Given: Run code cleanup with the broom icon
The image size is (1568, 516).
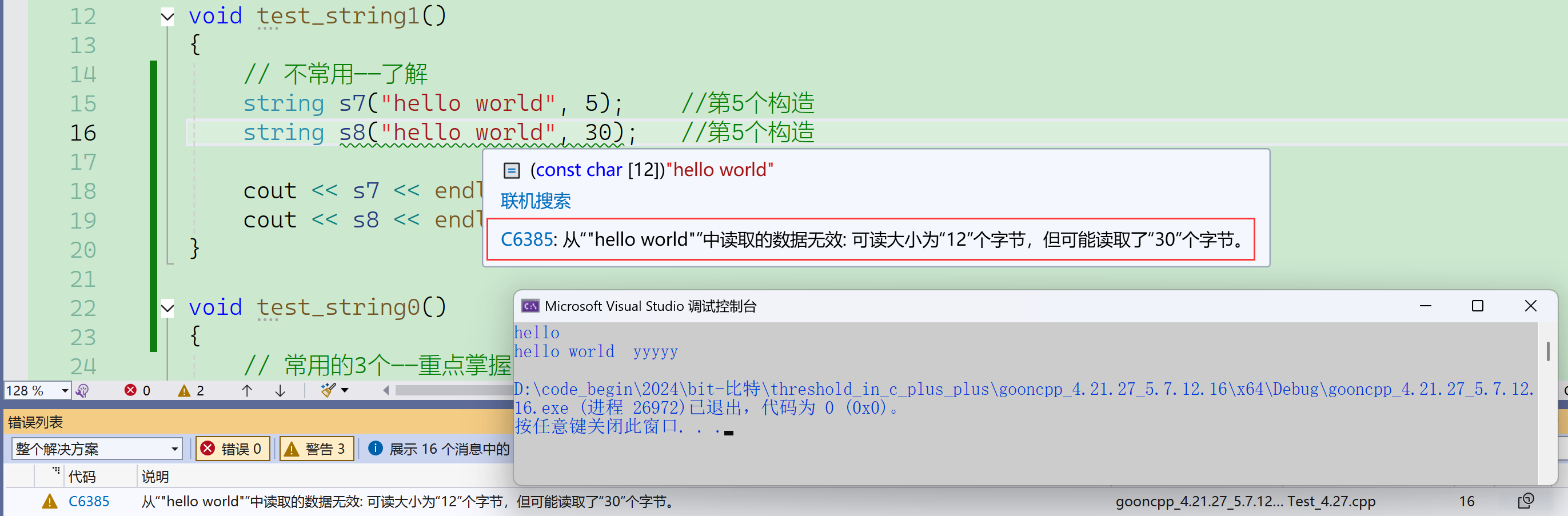Looking at the screenshot, I should pyautogui.click(x=328, y=390).
